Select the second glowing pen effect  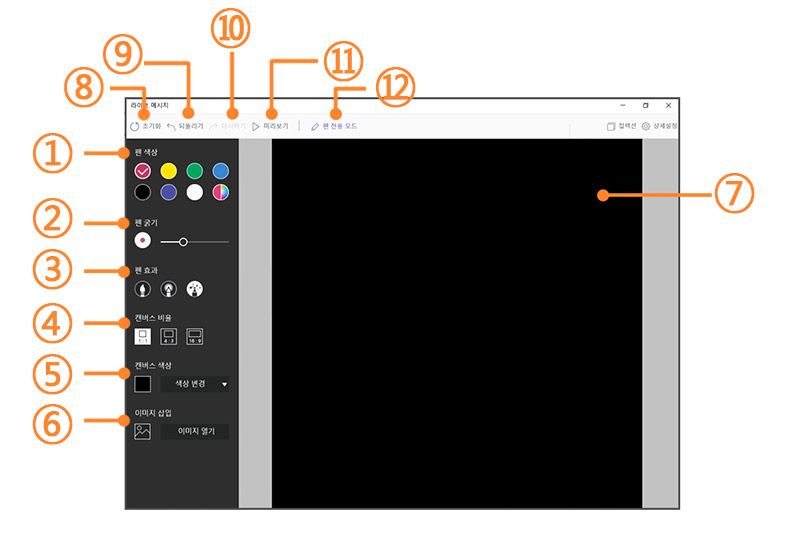click(169, 289)
